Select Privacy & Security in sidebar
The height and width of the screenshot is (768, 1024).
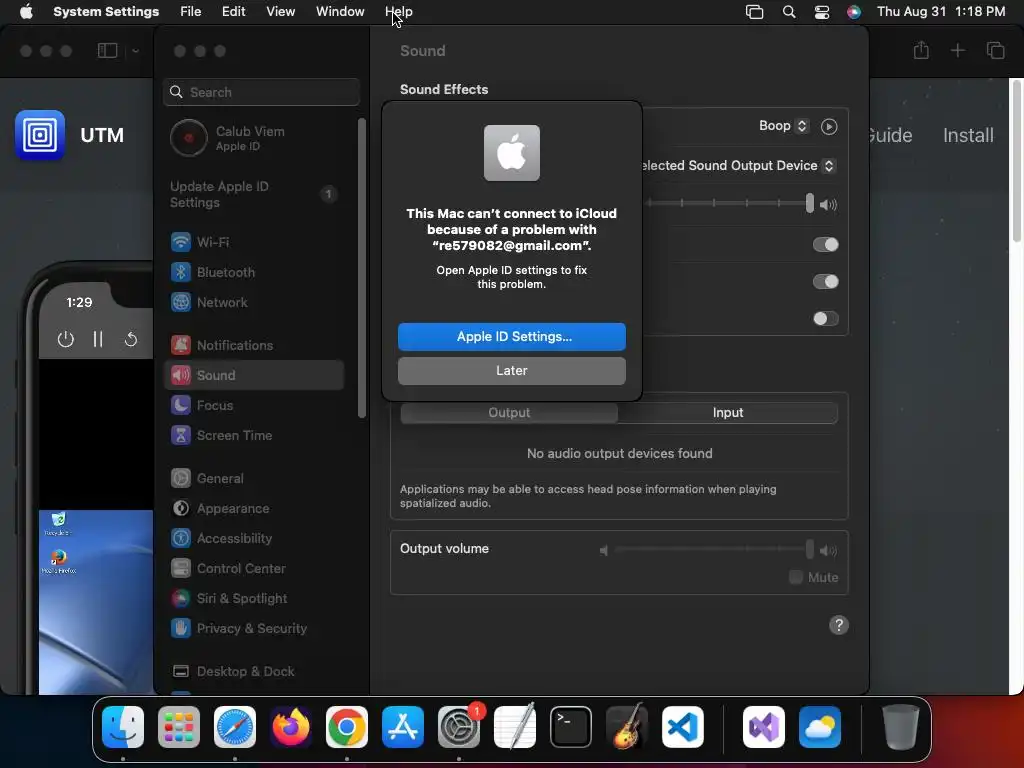coord(255,628)
